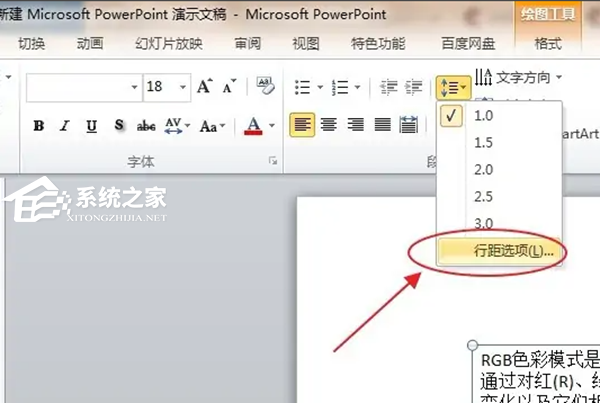Click the bullets list icon
Image resolution: width=600 pixels, height=403 pixels.
tap(302, 87)
